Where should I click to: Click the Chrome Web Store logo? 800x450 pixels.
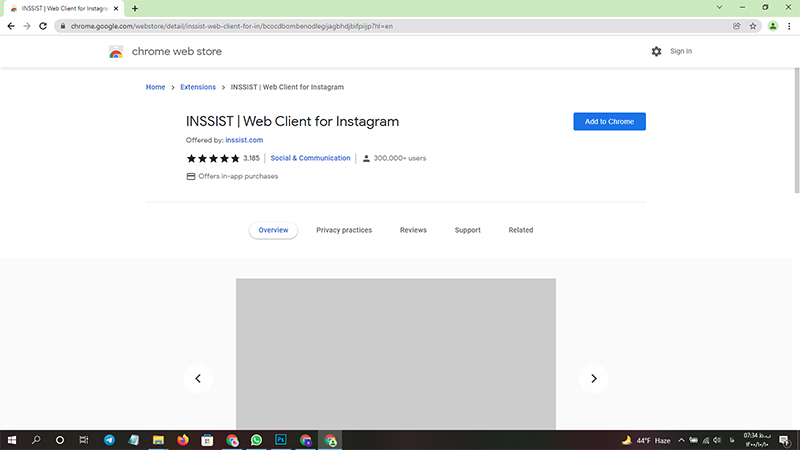[x=117, y=52]
